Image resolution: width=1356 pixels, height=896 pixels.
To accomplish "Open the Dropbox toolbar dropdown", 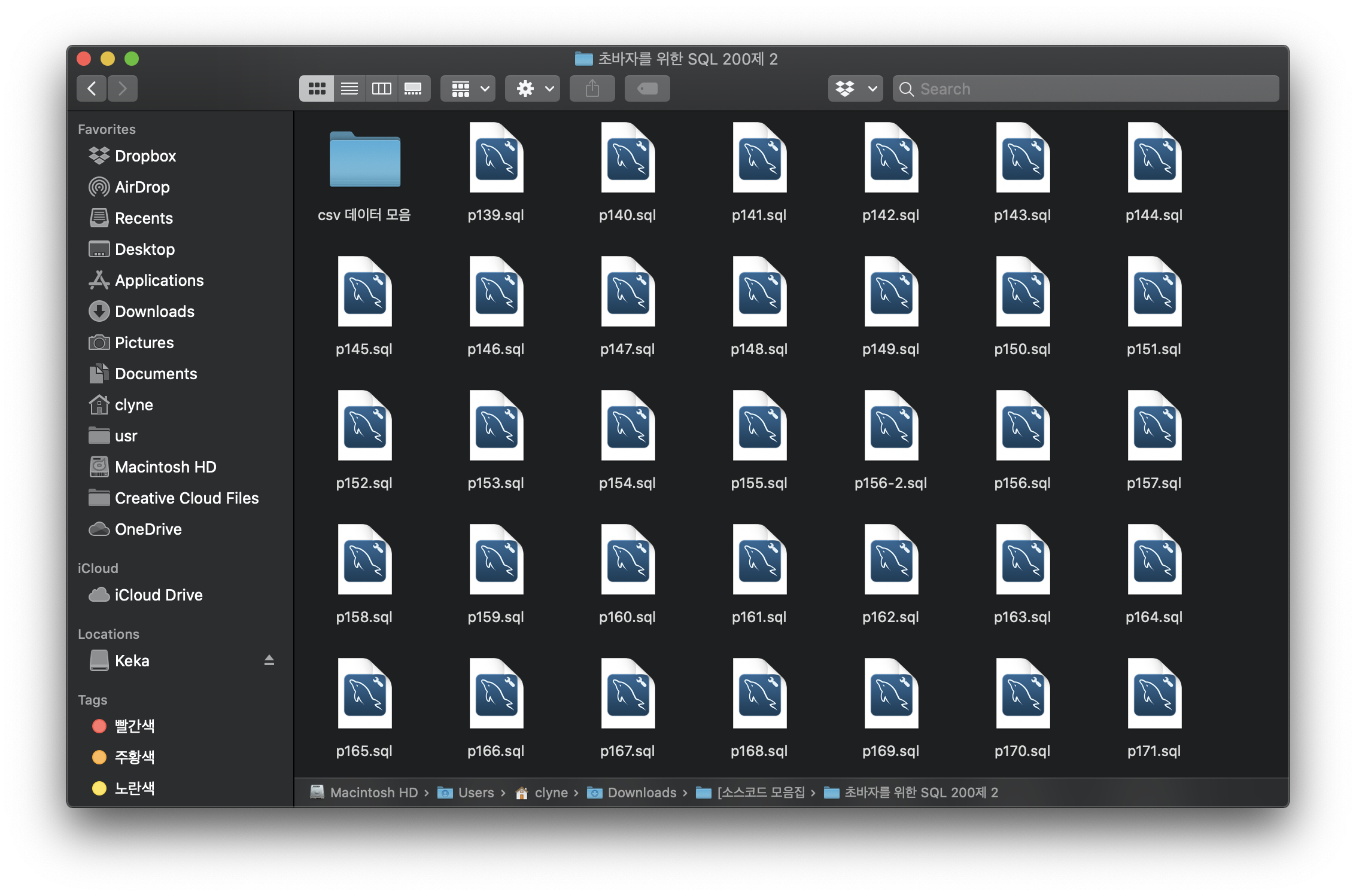I will click(855, 89).
